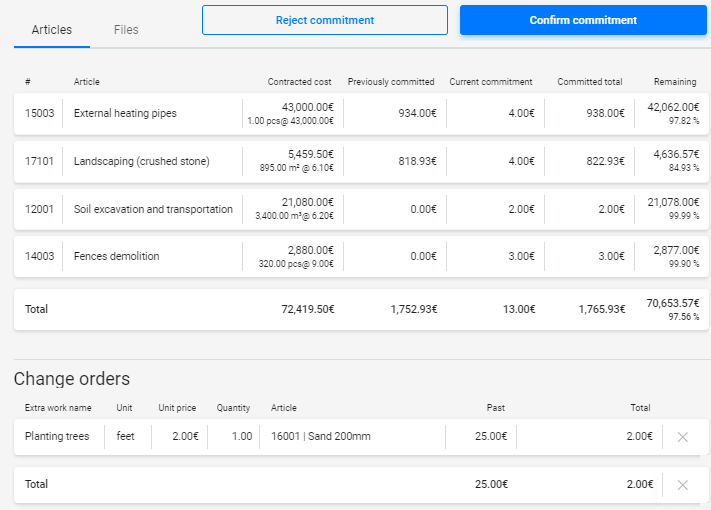The width and height of the screenshot is (711, 510).
Task: Click remaining amount 21,078.00€
Action: (x=673, y=202)
